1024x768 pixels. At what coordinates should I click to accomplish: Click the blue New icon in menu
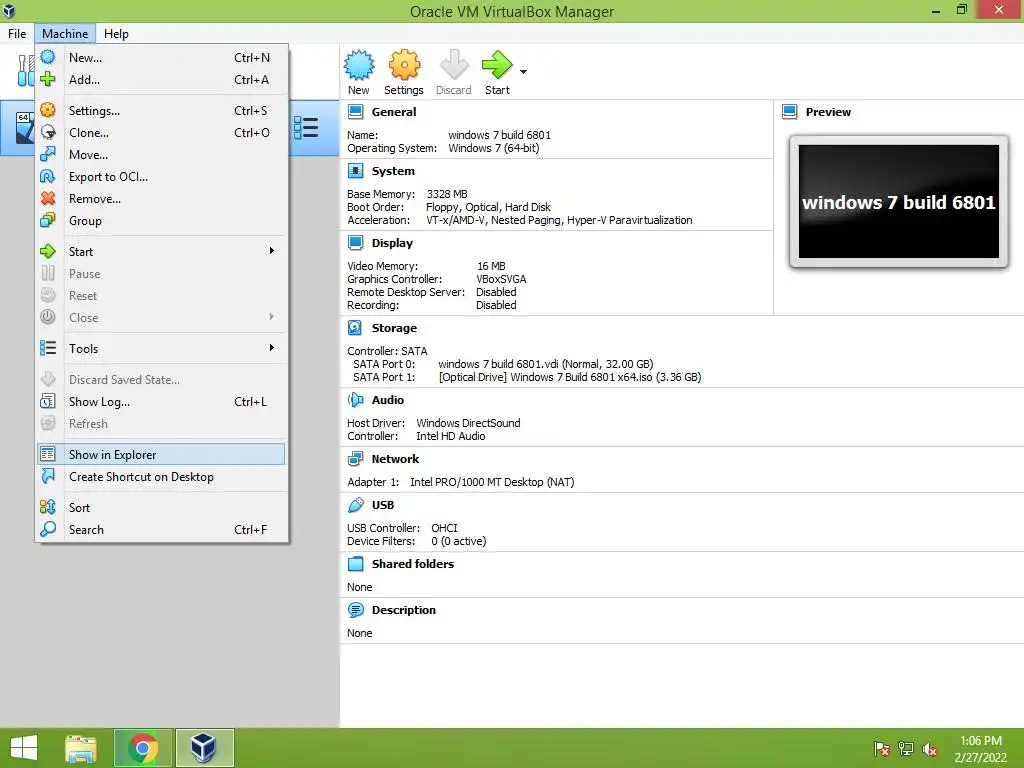pyautogui.click(x=48, y=57)
